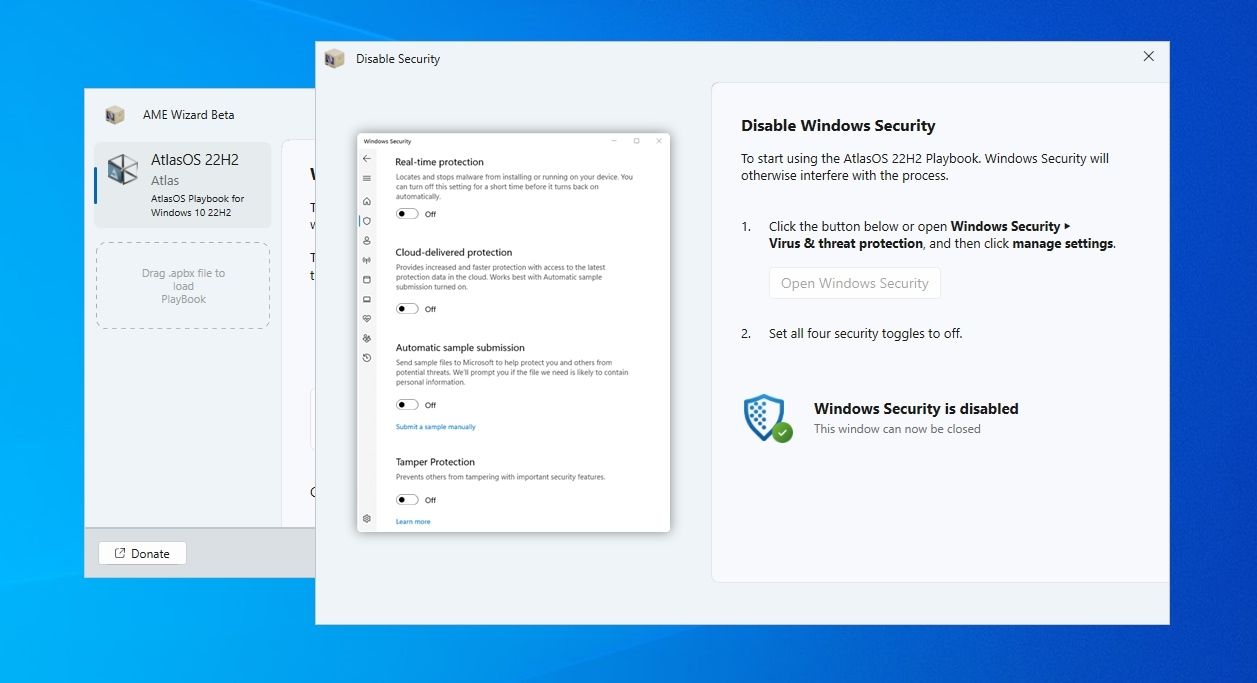
Task: Toggle Tamper Protection switch
Action: (x=407, y=500)
